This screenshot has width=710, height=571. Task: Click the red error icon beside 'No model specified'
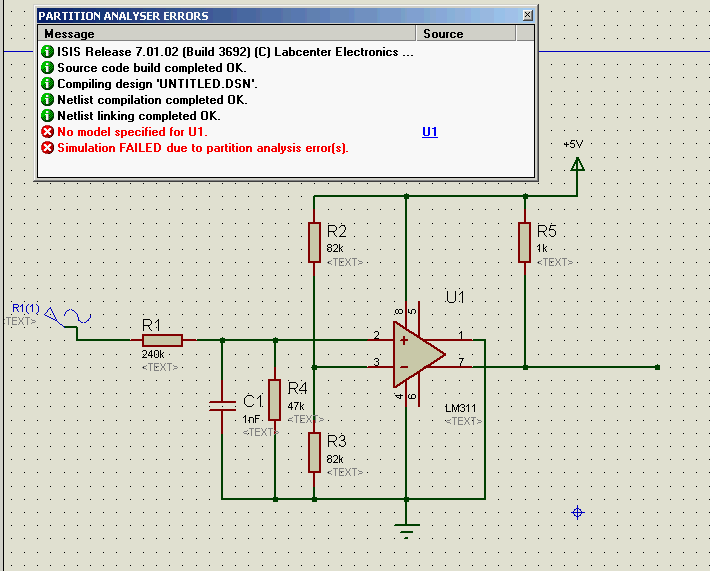(47, 132)
